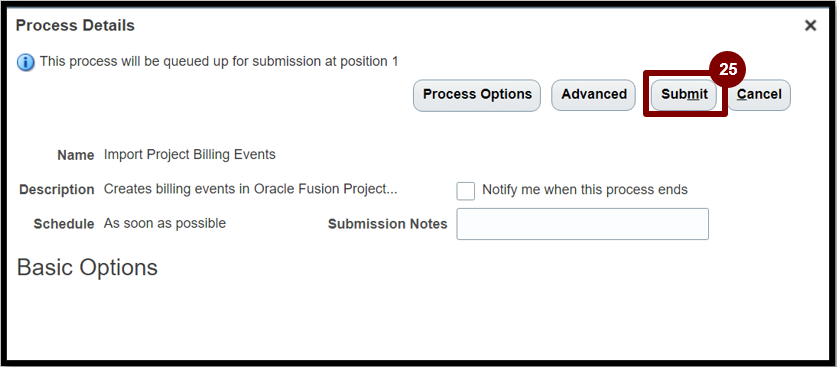Image resolution: width=837 pixels, height=367 pixels.
Task: Click the Advanced button
Action: (594, 95)
